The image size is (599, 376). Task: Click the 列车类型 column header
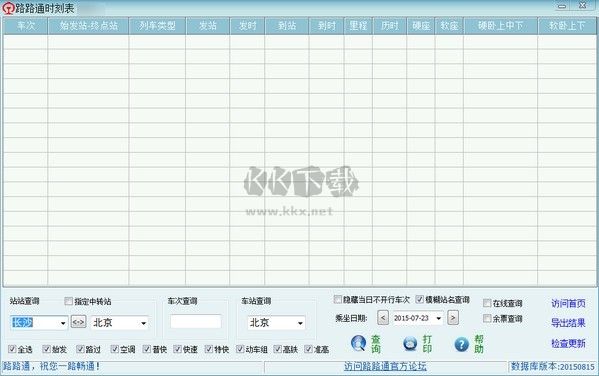pos(157,26)
